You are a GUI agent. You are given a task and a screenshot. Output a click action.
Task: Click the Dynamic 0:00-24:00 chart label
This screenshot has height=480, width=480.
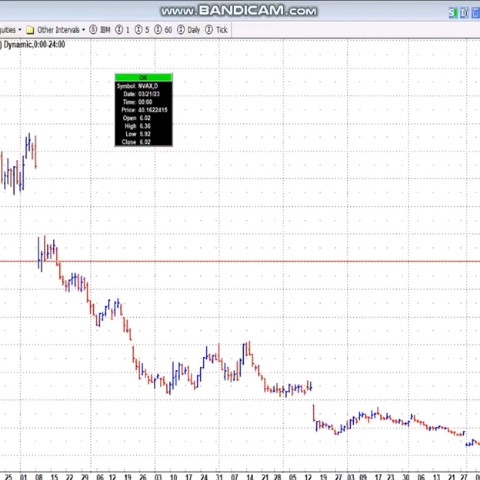tap(34, 45)
